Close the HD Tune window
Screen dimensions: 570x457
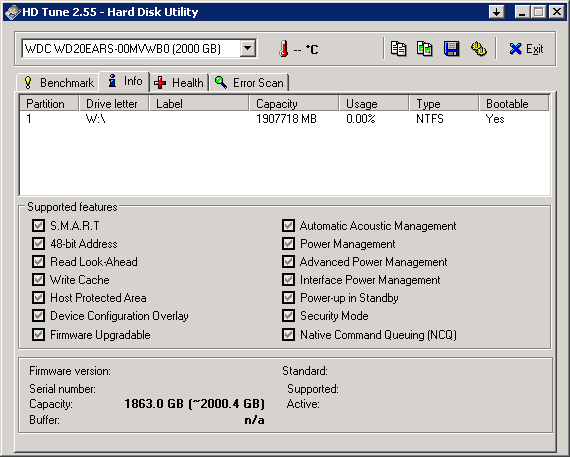point(557,12)
